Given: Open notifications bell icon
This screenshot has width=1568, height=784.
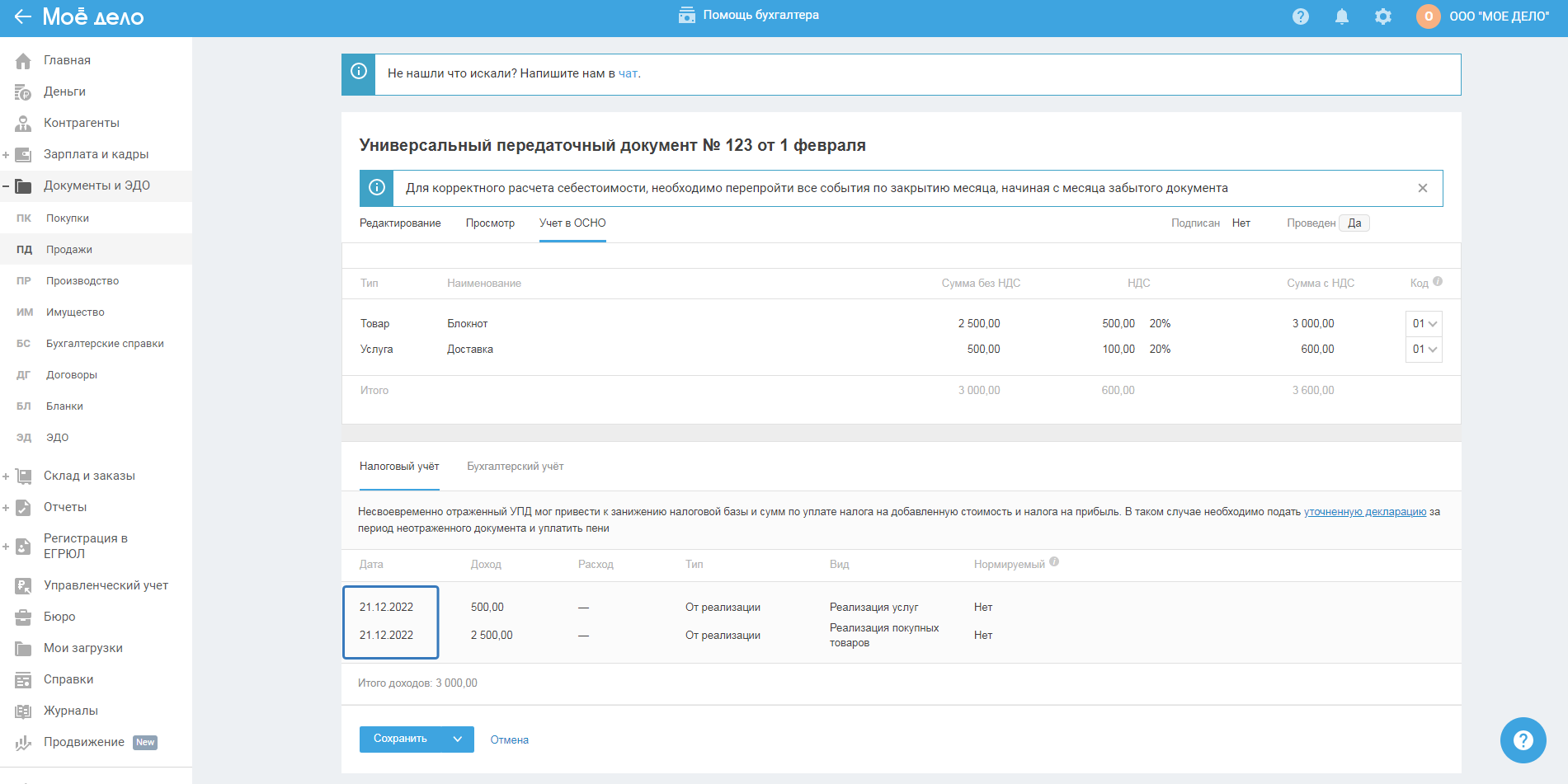Looking at the screenshot, I should pyautogui.click(x=1342, y=16).
